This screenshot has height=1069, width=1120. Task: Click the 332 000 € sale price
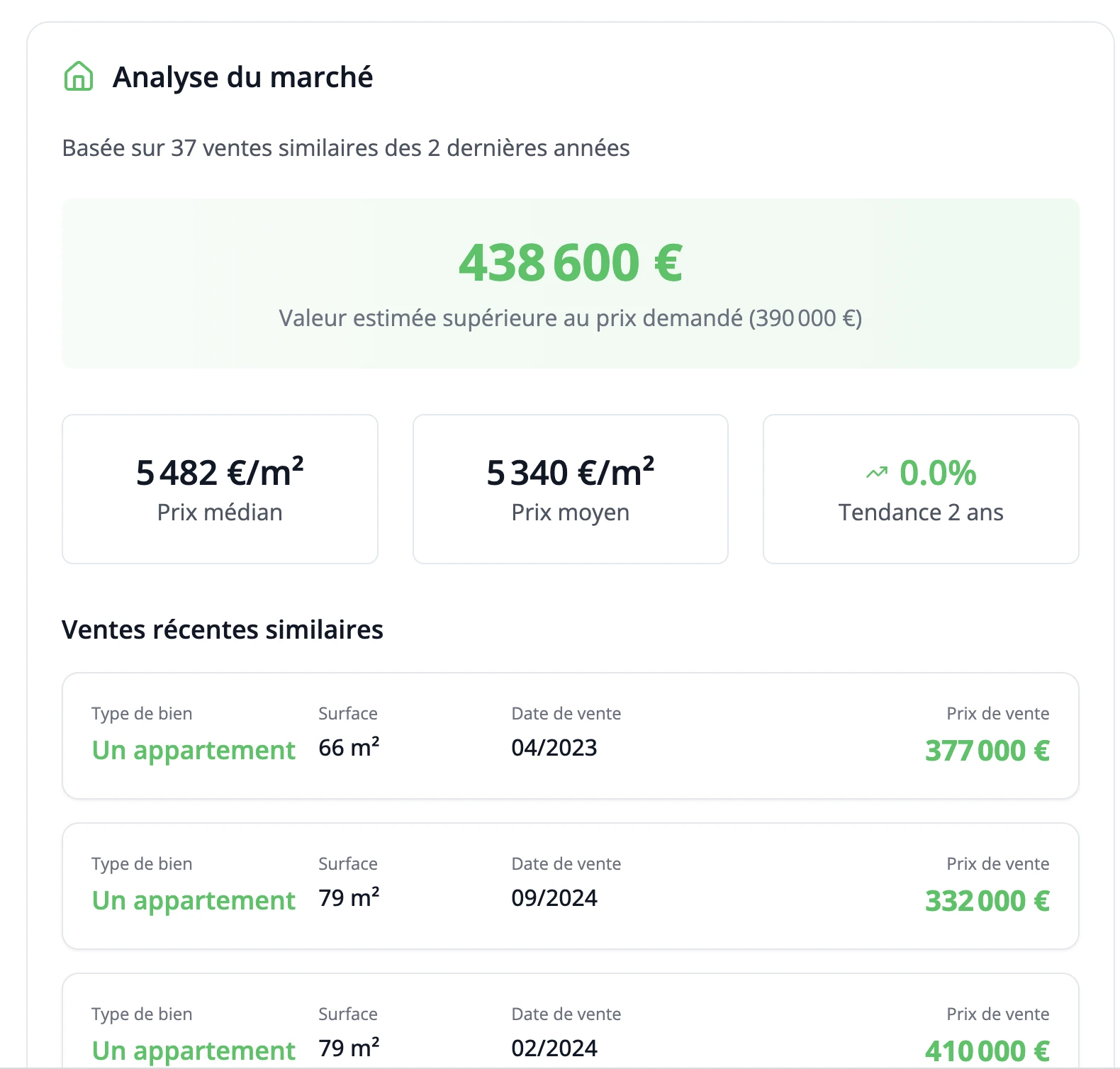point(987,901)
